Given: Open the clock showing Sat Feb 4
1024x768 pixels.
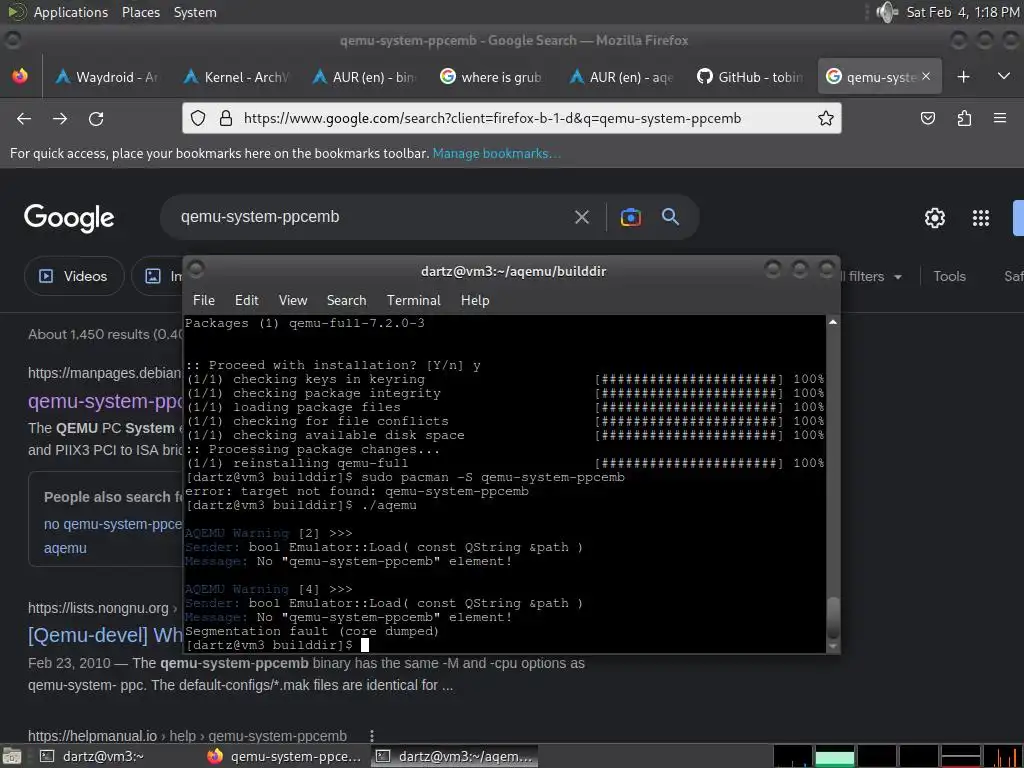Looking at the screenshot, I should coord(963,12).
